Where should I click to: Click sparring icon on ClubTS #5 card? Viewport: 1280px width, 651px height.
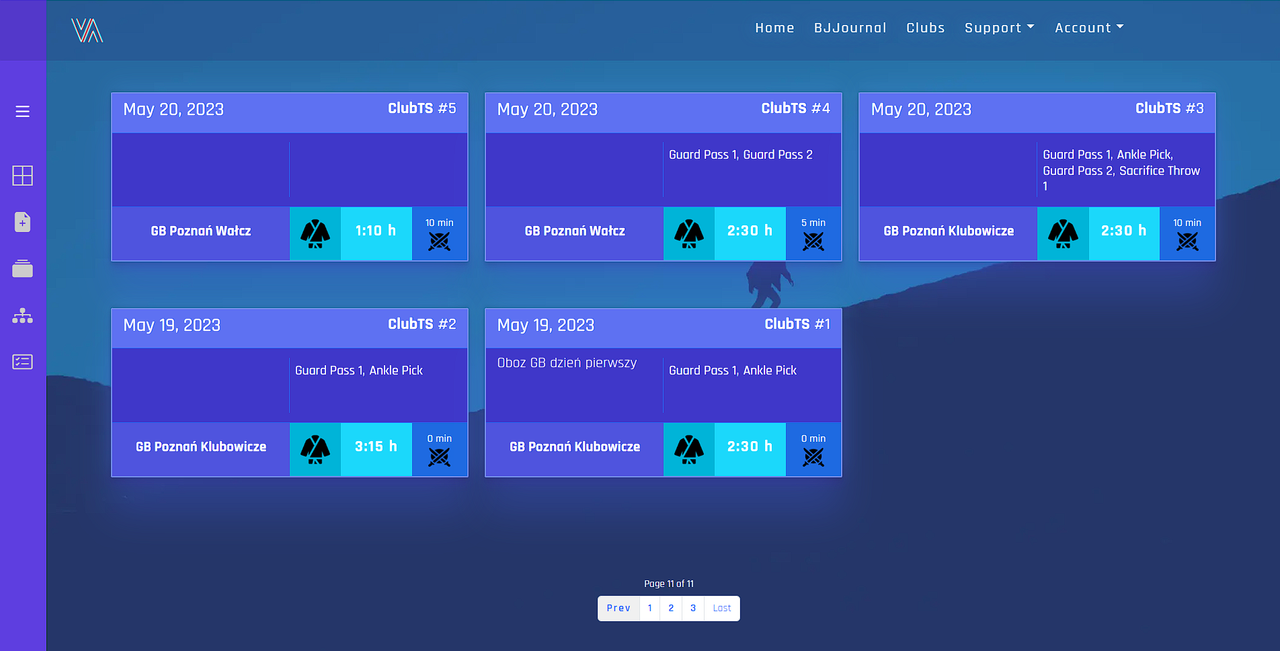(x=439, y=240)
